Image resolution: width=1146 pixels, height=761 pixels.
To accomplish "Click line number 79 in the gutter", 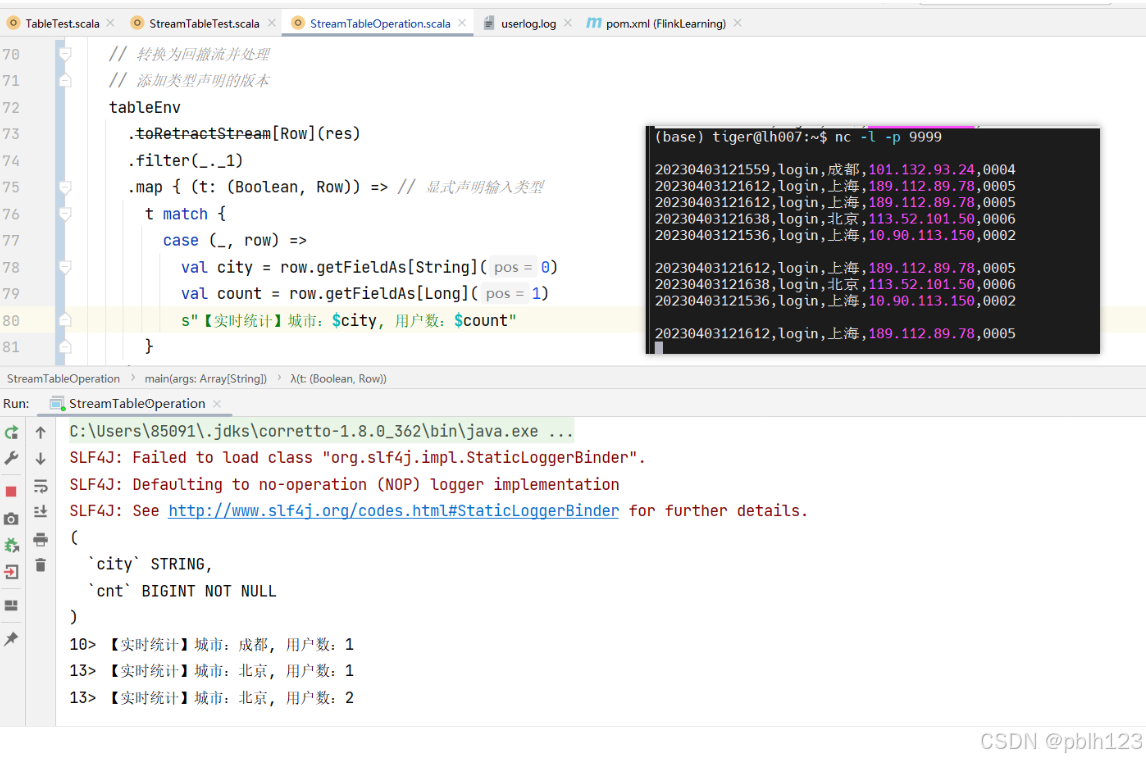I will (x=11, y=294).
